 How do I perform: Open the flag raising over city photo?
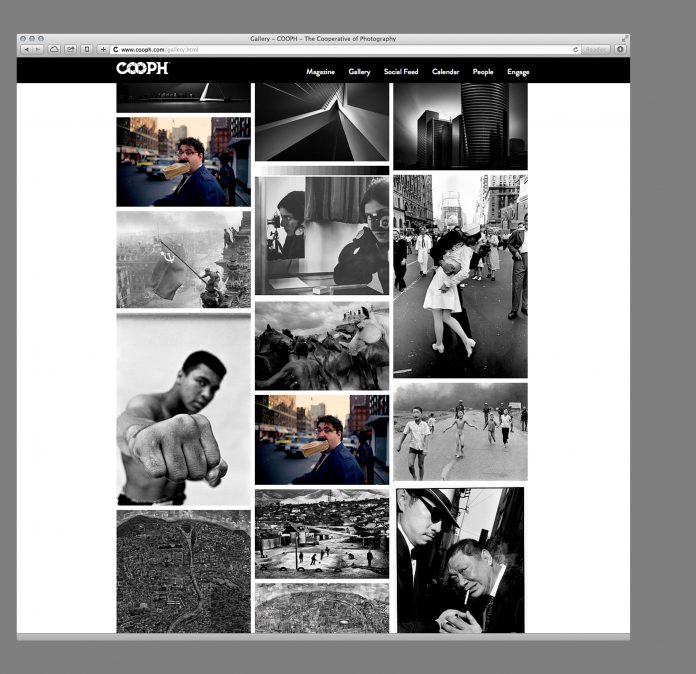coord(183,259)
